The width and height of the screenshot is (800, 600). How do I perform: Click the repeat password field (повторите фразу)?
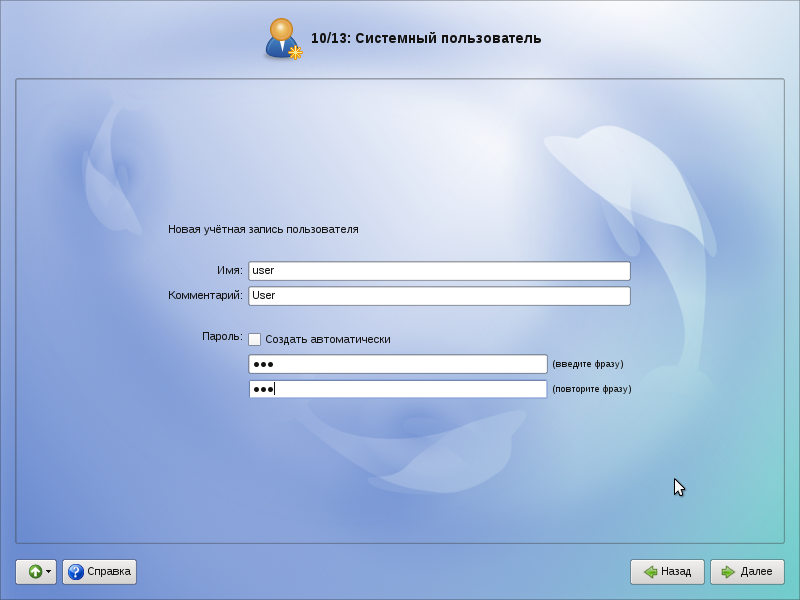(x=397, y=389)
